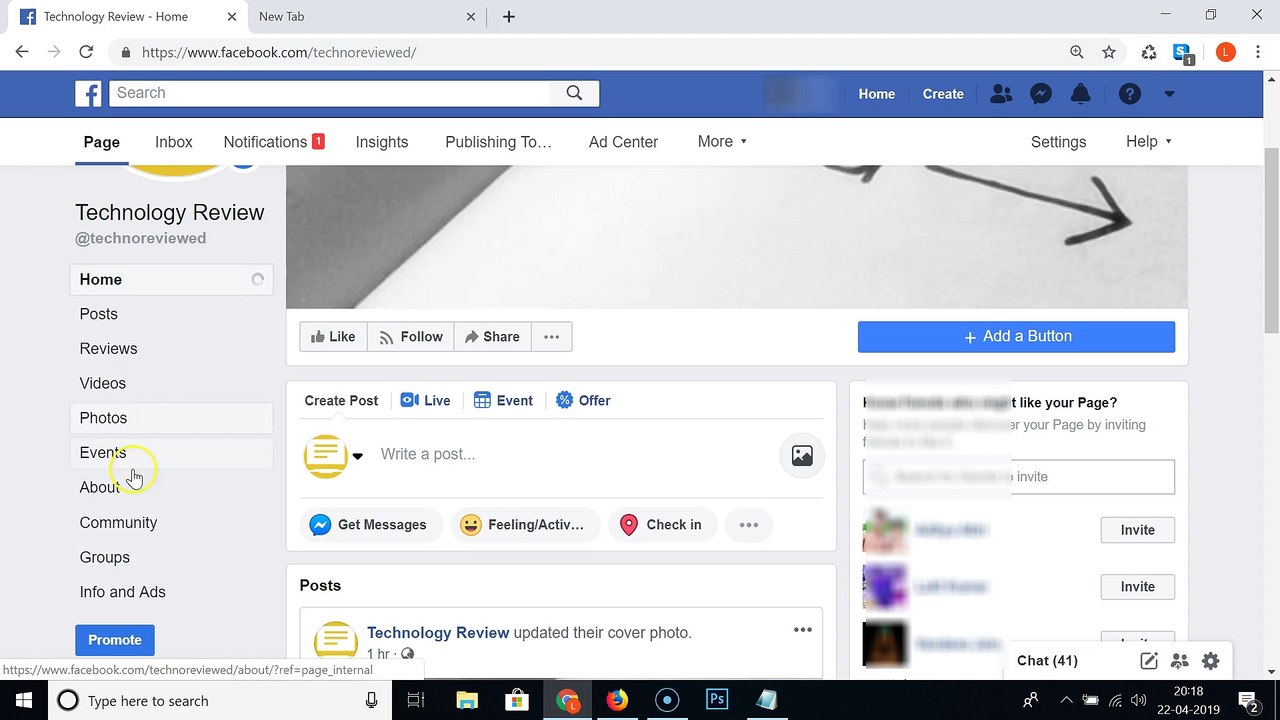The image size is (1280, 720).
Task: Click the Promote button
Action: click(115, 640)
